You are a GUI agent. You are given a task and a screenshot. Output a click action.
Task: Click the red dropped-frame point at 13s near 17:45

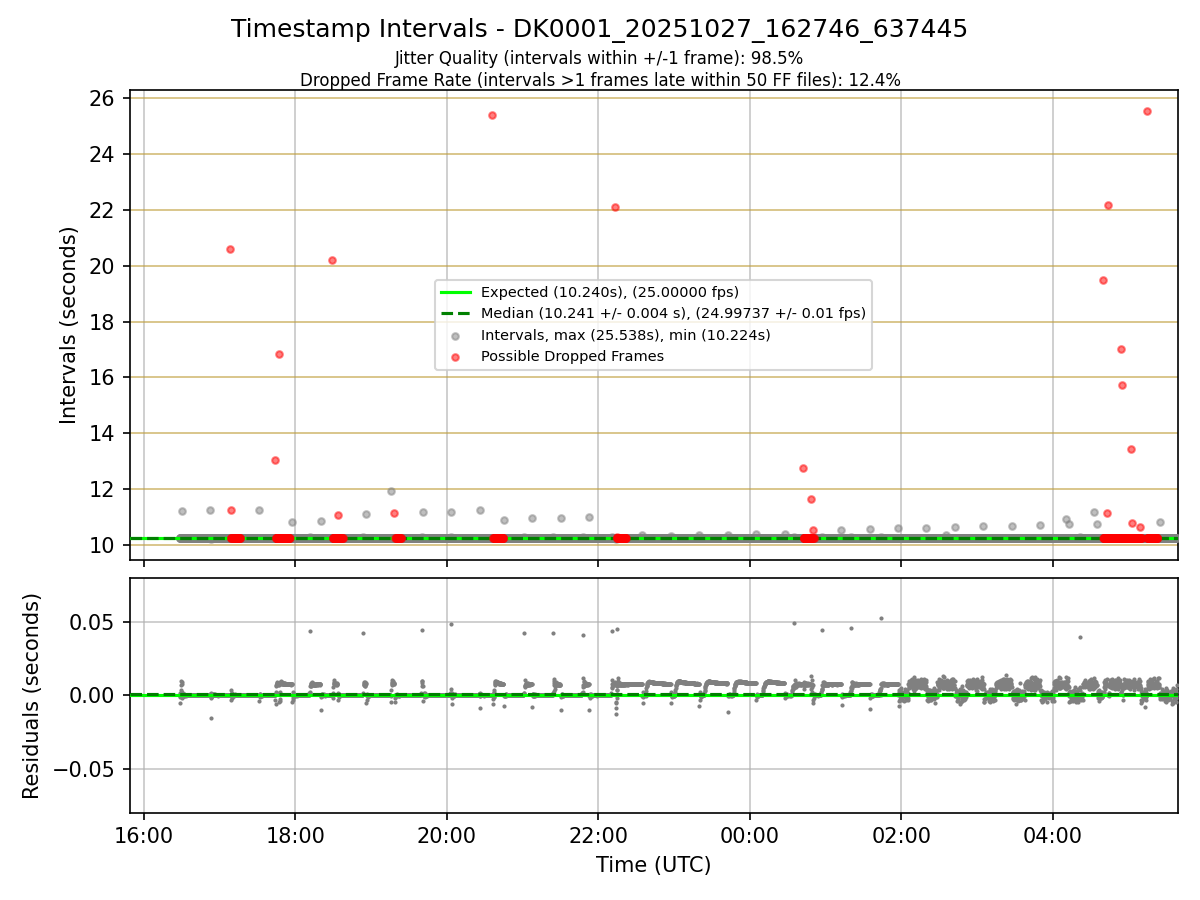pyautogui.click(x=275, y=460)
